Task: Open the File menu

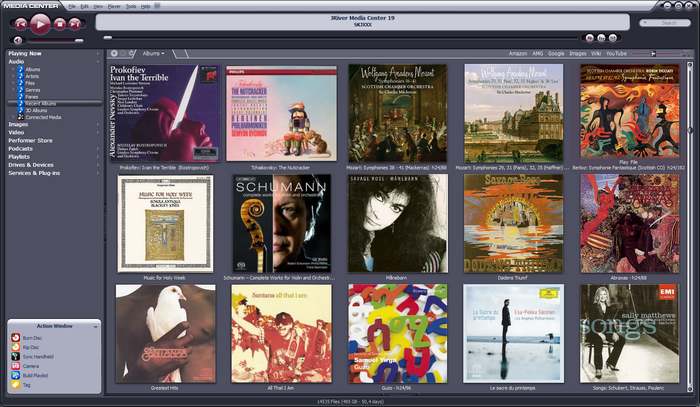Action: (72, 7)
